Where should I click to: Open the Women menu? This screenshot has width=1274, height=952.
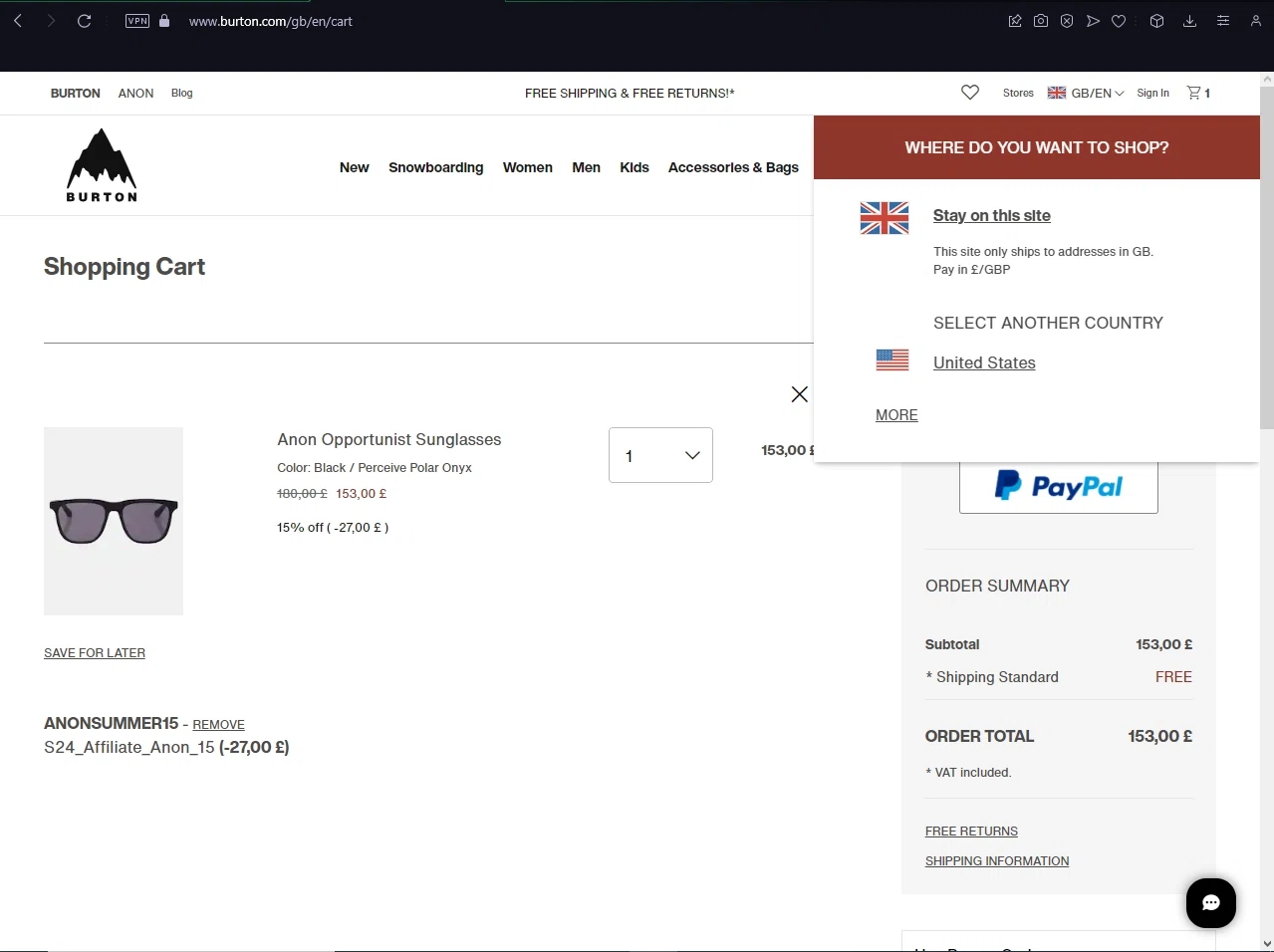point(528,167)
